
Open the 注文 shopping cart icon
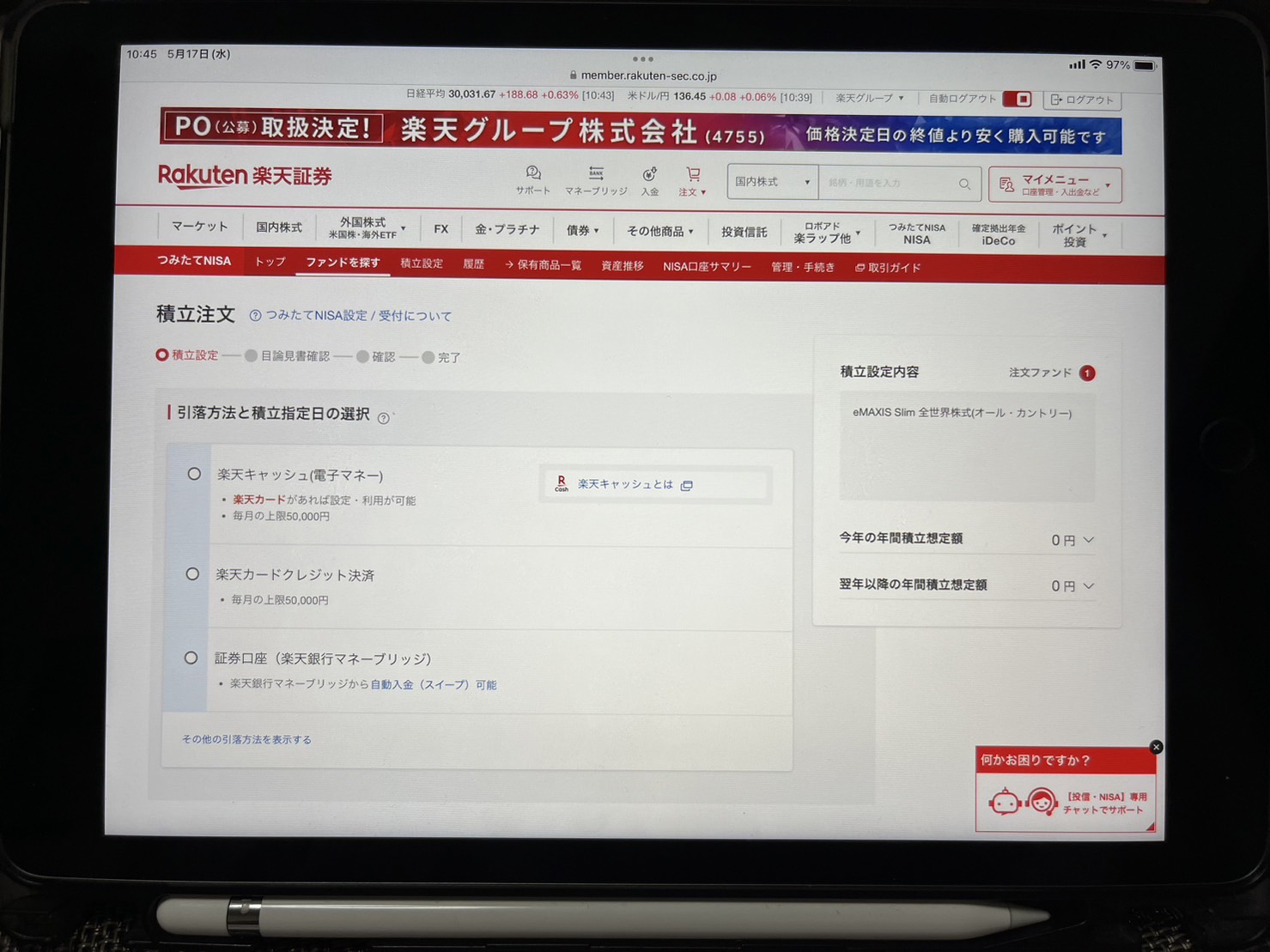(x=692, y=182)
